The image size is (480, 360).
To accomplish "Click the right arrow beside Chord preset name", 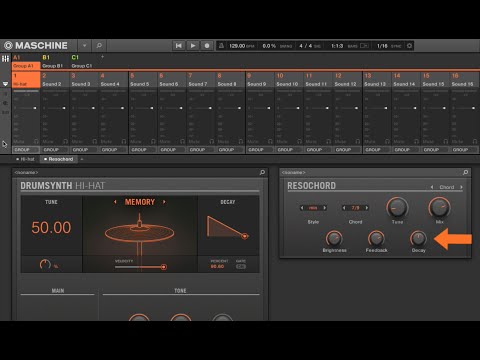I will [461, 187].
